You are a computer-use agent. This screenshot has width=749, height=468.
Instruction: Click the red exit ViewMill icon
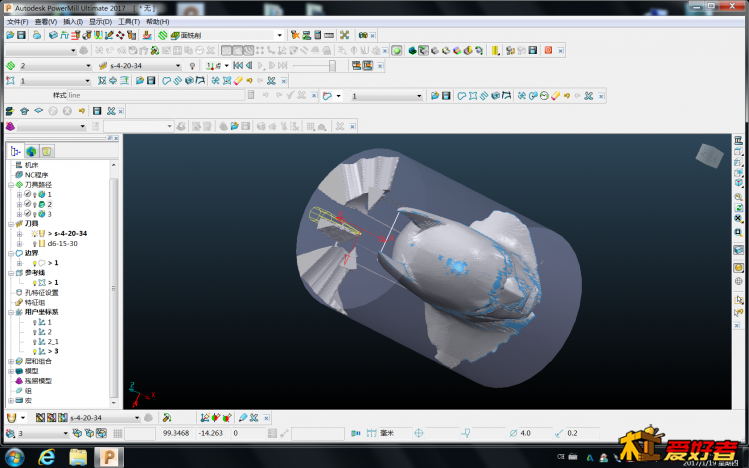click(x=548, y=50)
